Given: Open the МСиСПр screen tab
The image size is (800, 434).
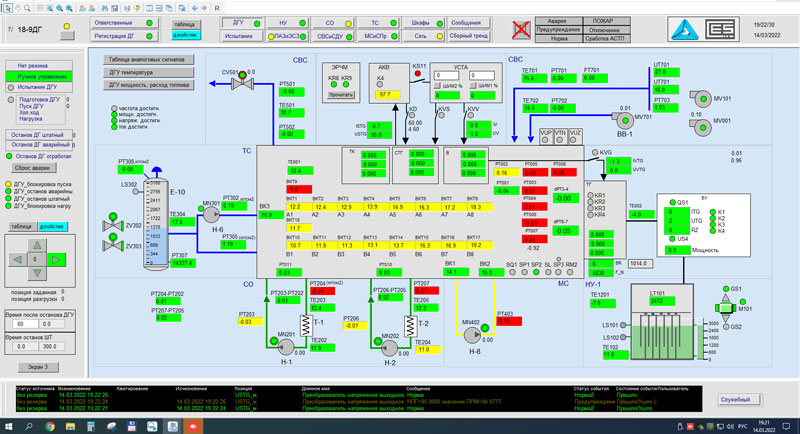Looking at the screenshot, I should [x=379, y=36].
